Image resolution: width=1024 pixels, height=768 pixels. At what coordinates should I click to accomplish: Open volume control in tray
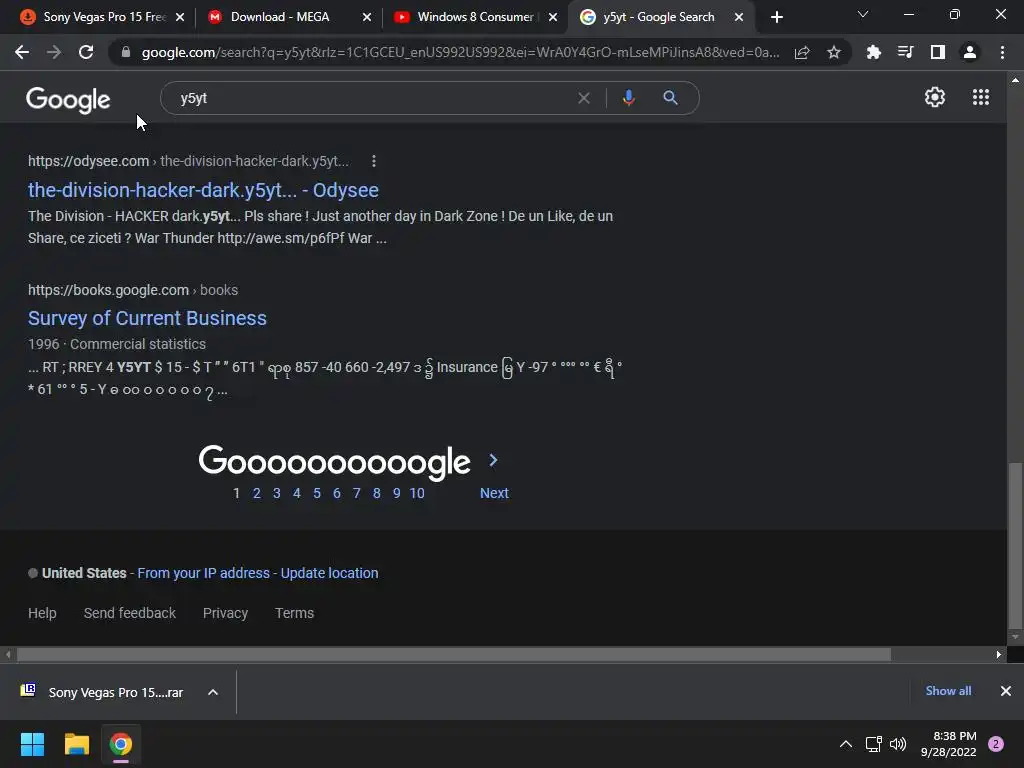click(x=898, y=744)
